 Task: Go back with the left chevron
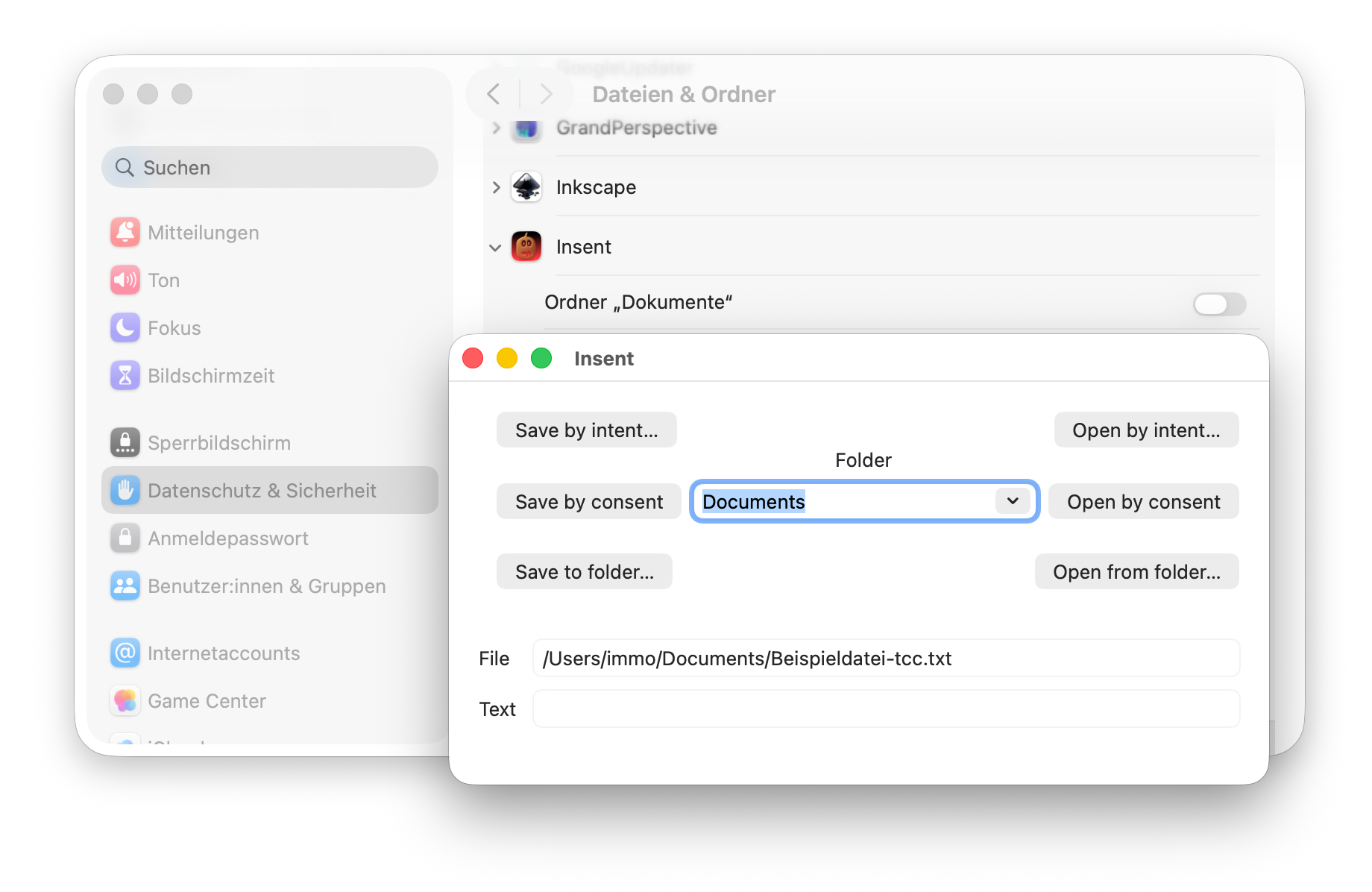point(493,95)
